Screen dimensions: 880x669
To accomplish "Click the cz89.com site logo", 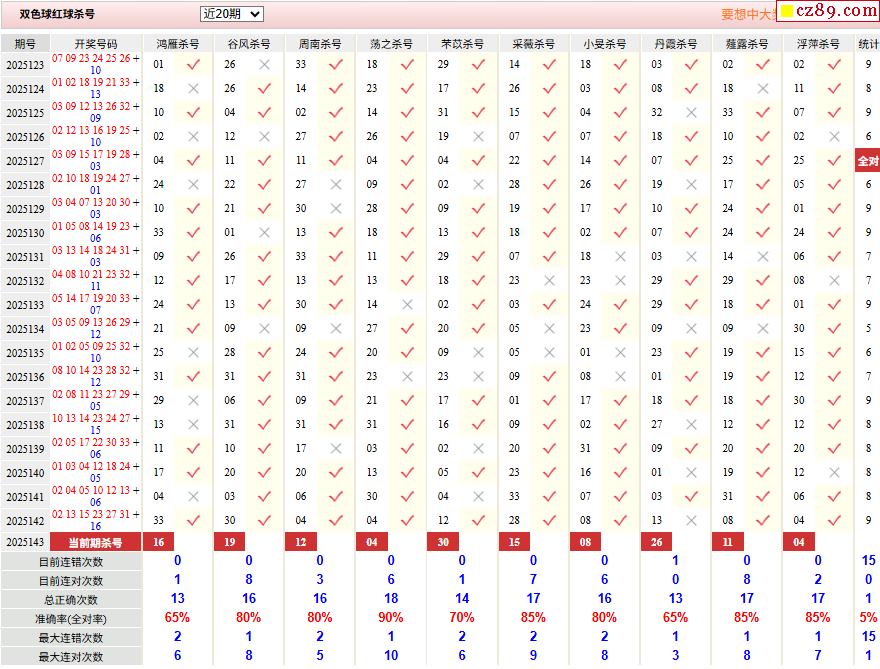I will click(828, 11).
